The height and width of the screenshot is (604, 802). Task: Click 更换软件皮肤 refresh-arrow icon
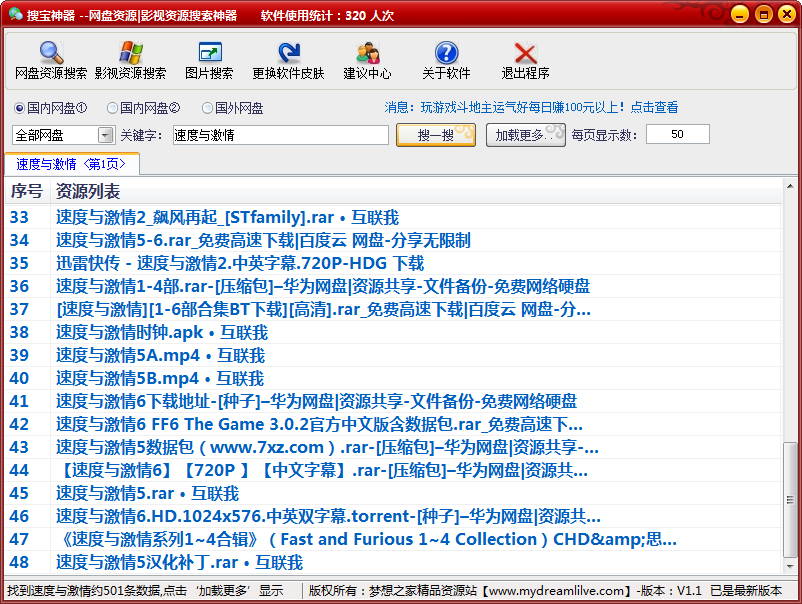click(288, 60)
